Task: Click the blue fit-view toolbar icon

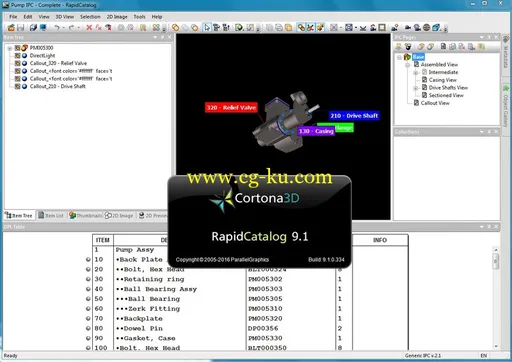Action: tap(349, 28)
